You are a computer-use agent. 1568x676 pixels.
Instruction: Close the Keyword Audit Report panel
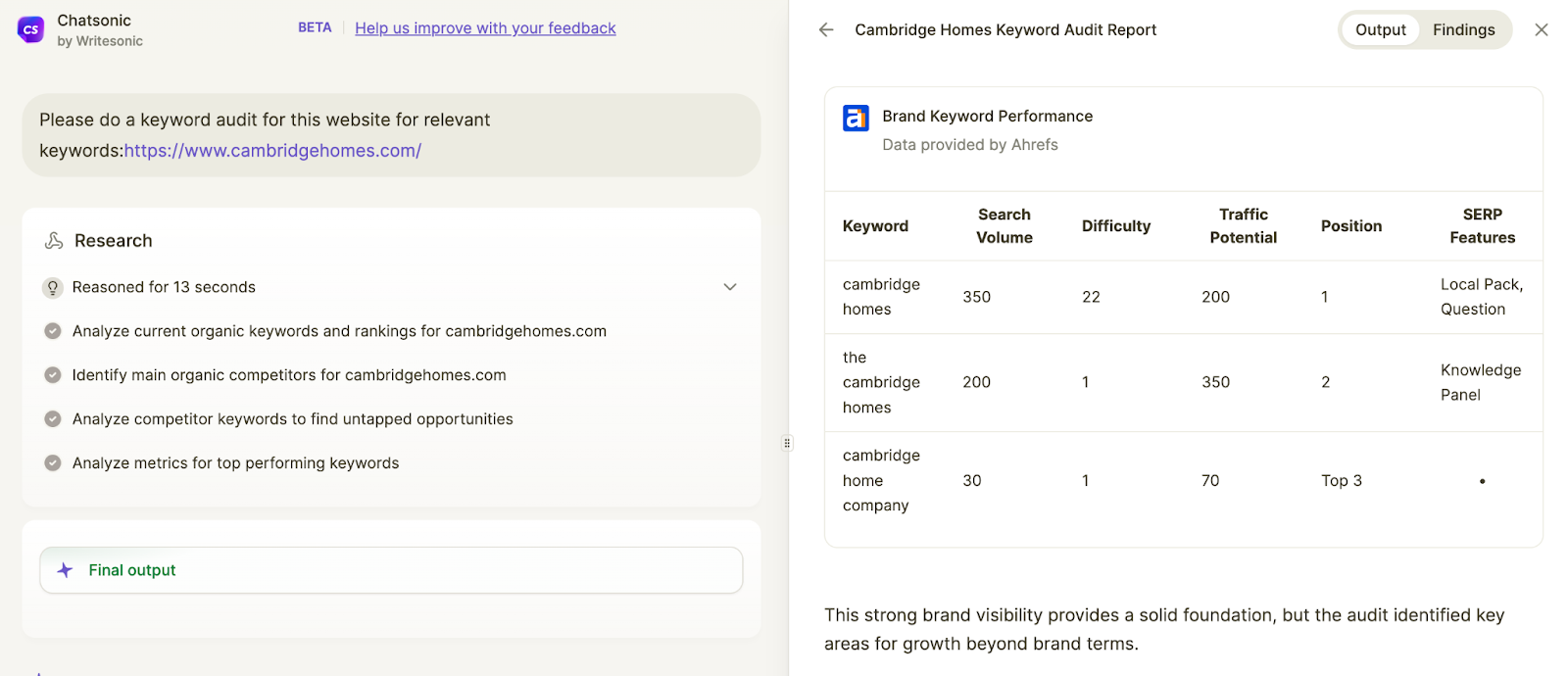click(1542, 29)
